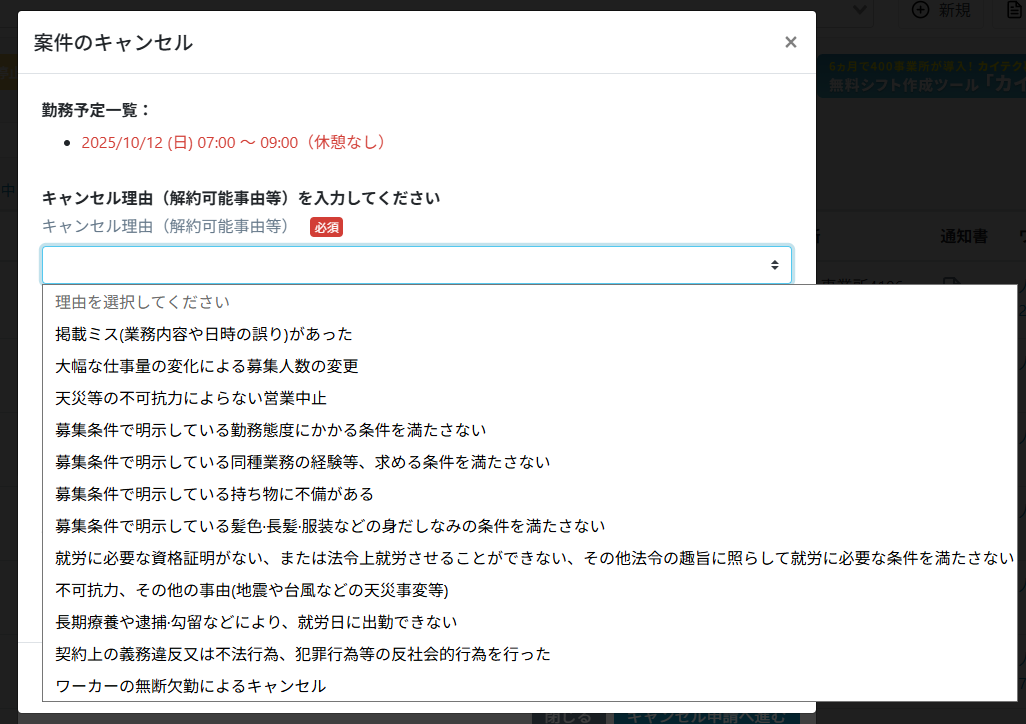Click the document icon in the top right corner
Viewport: 1026px width, 724px height.
coord(1014,12)
